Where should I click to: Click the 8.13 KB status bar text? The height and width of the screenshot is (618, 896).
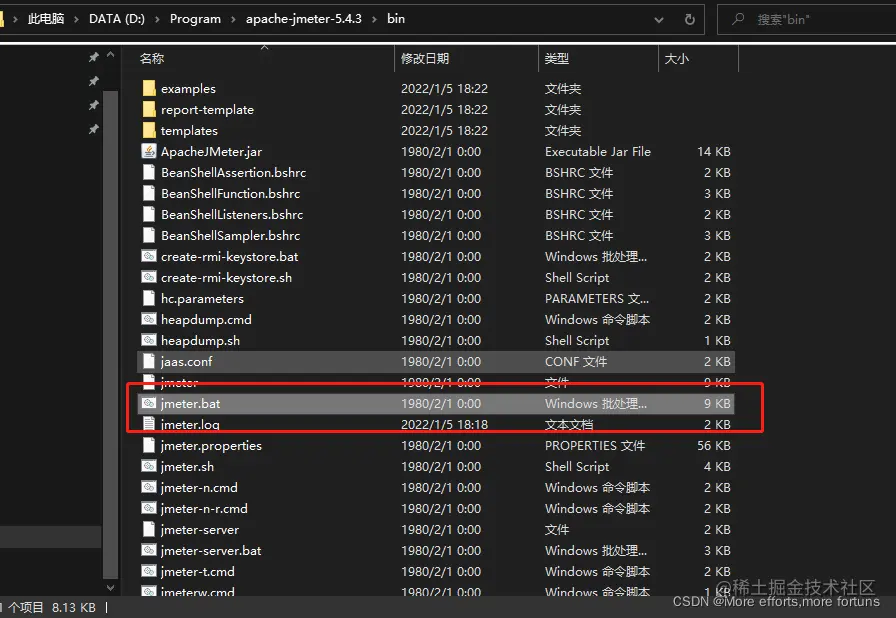point(74,607)
